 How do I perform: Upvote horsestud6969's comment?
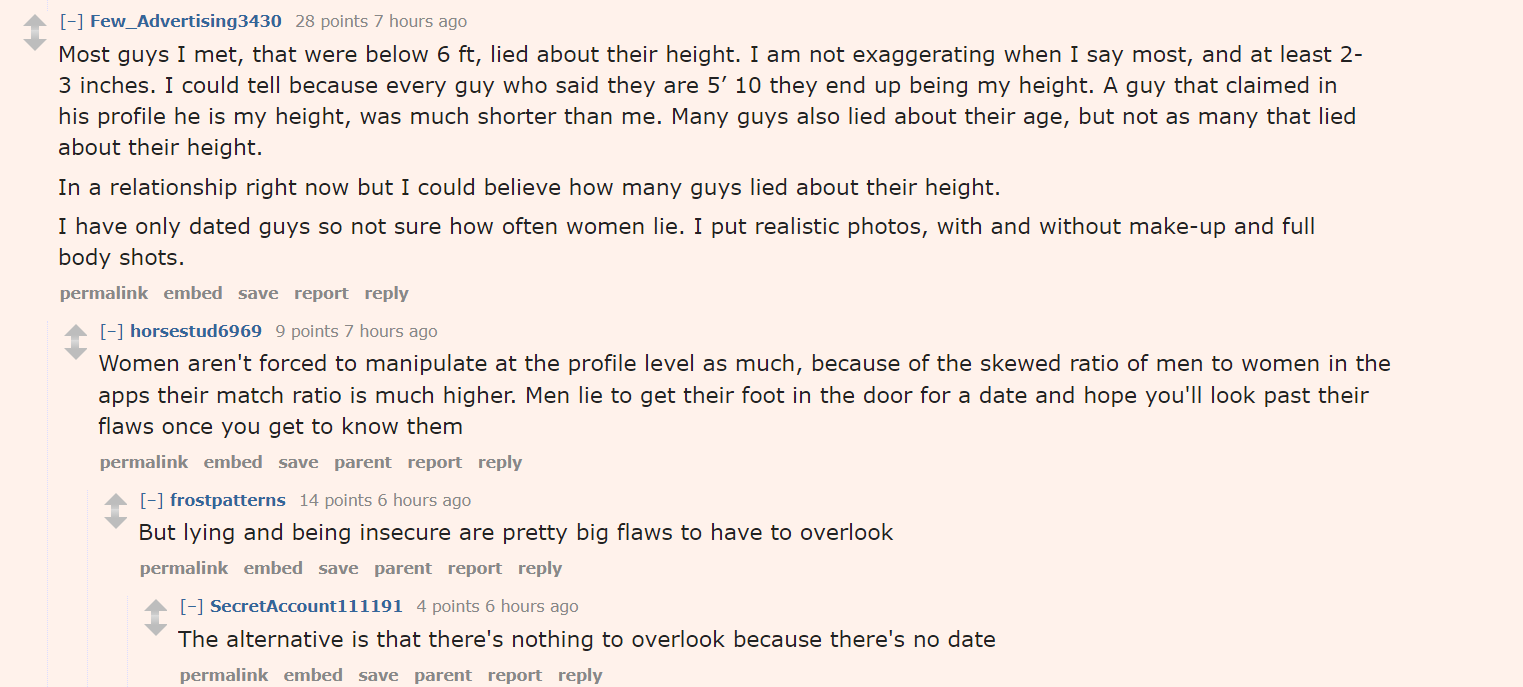click(75, 333)
